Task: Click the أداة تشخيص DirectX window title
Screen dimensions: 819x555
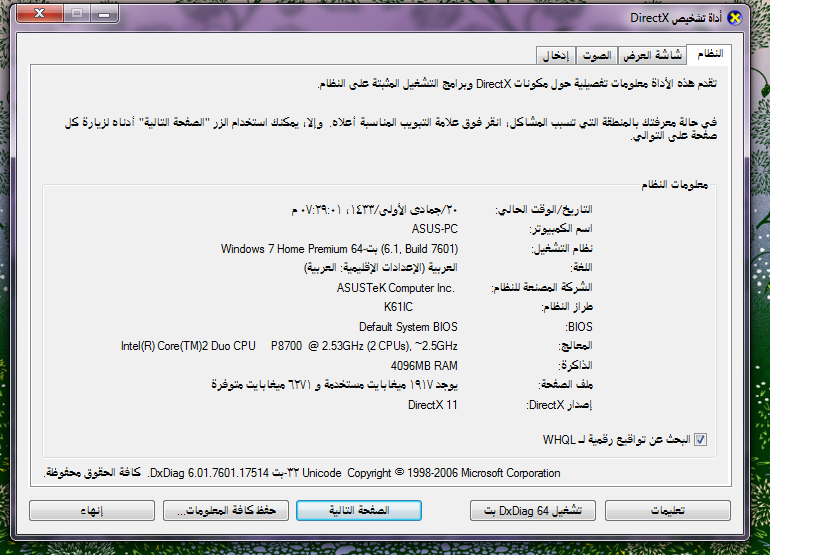Action: tap(676, 18)
